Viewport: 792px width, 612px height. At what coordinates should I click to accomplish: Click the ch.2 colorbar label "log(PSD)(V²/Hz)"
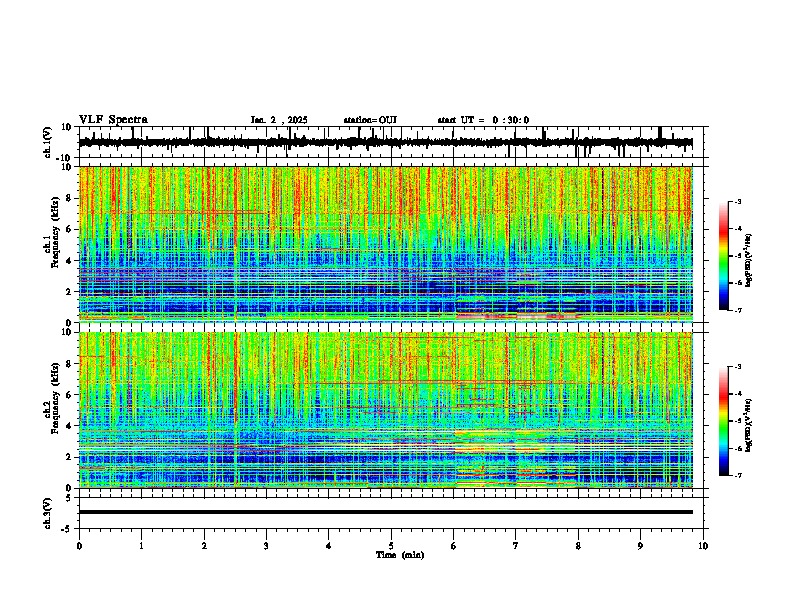coord(748,425)
